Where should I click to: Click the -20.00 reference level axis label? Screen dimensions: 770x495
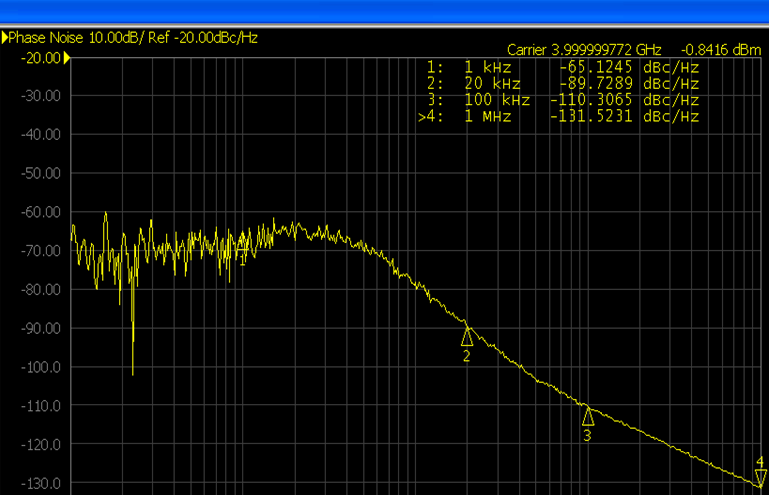[40, 58]
